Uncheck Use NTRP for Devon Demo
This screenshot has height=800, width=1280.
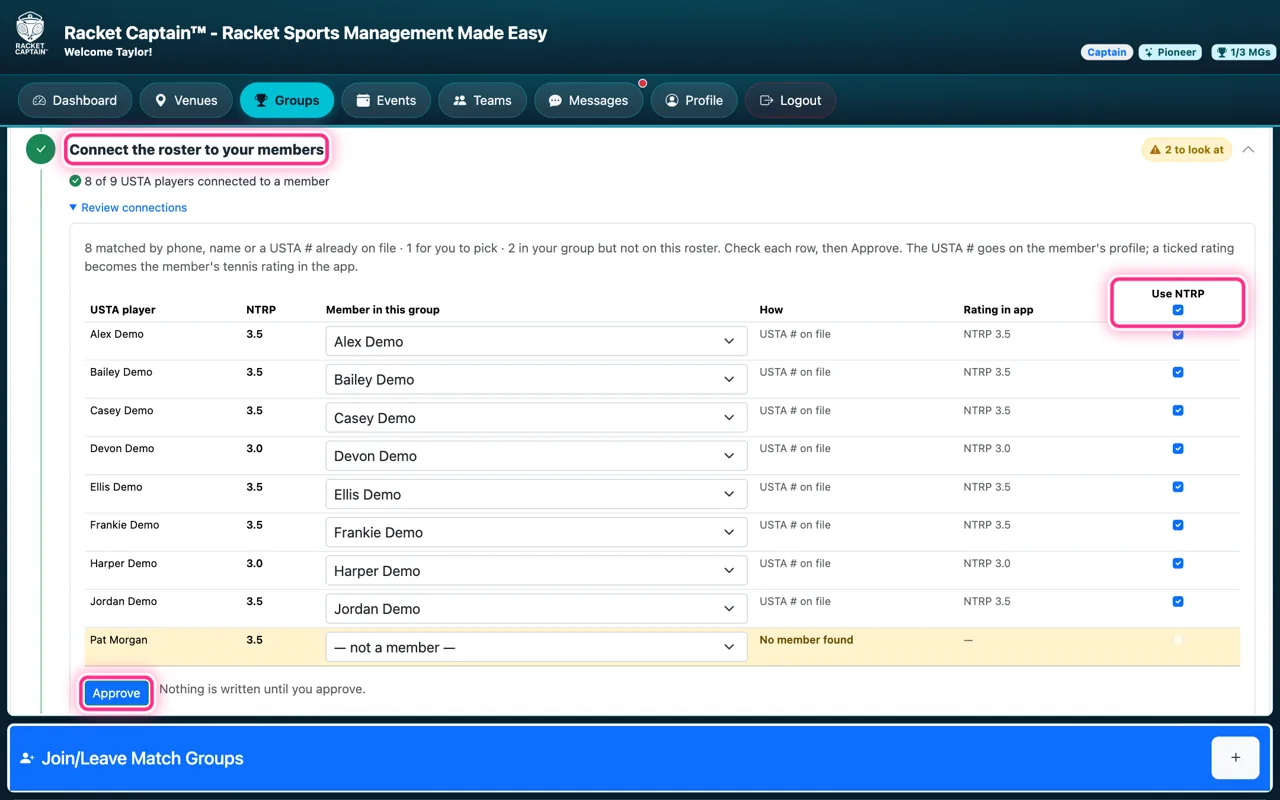[1178, 449]
